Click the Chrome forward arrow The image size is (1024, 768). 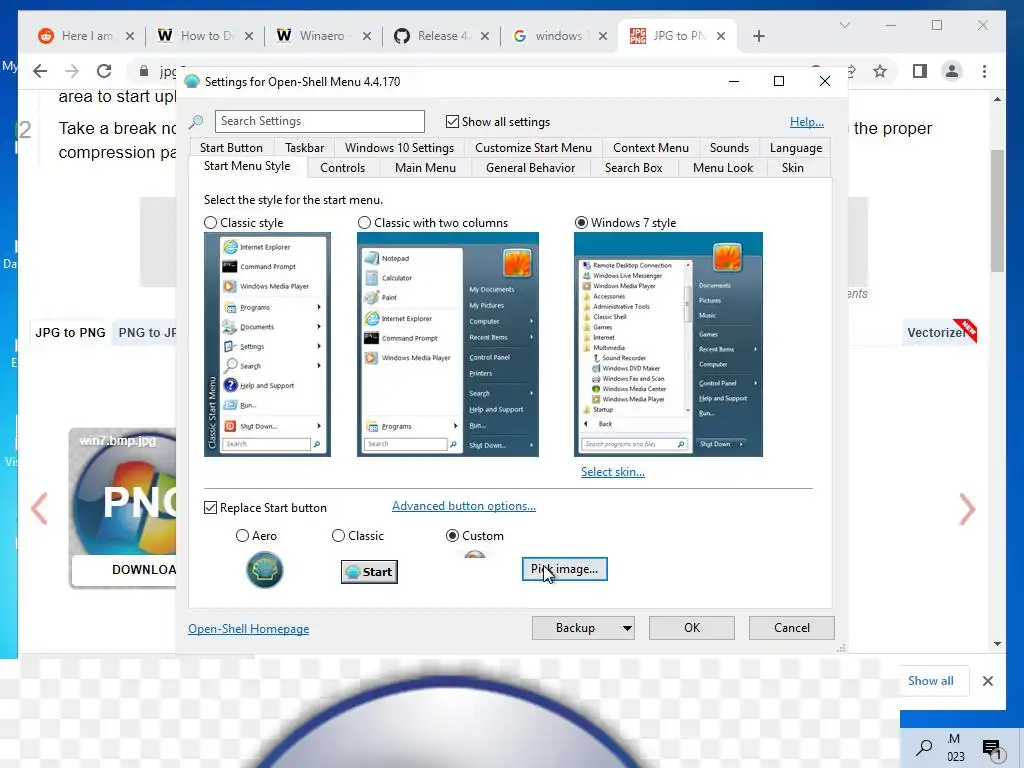(72, 71)
